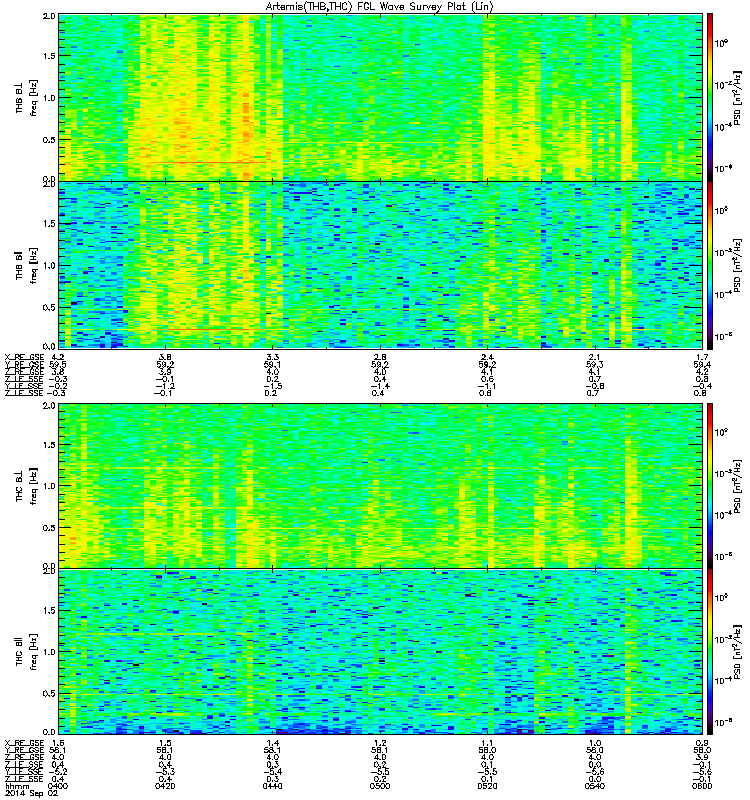Click the PSD color bar of THB B-parallel panel
Screen dimensions: 750x800
coord(710,265)
